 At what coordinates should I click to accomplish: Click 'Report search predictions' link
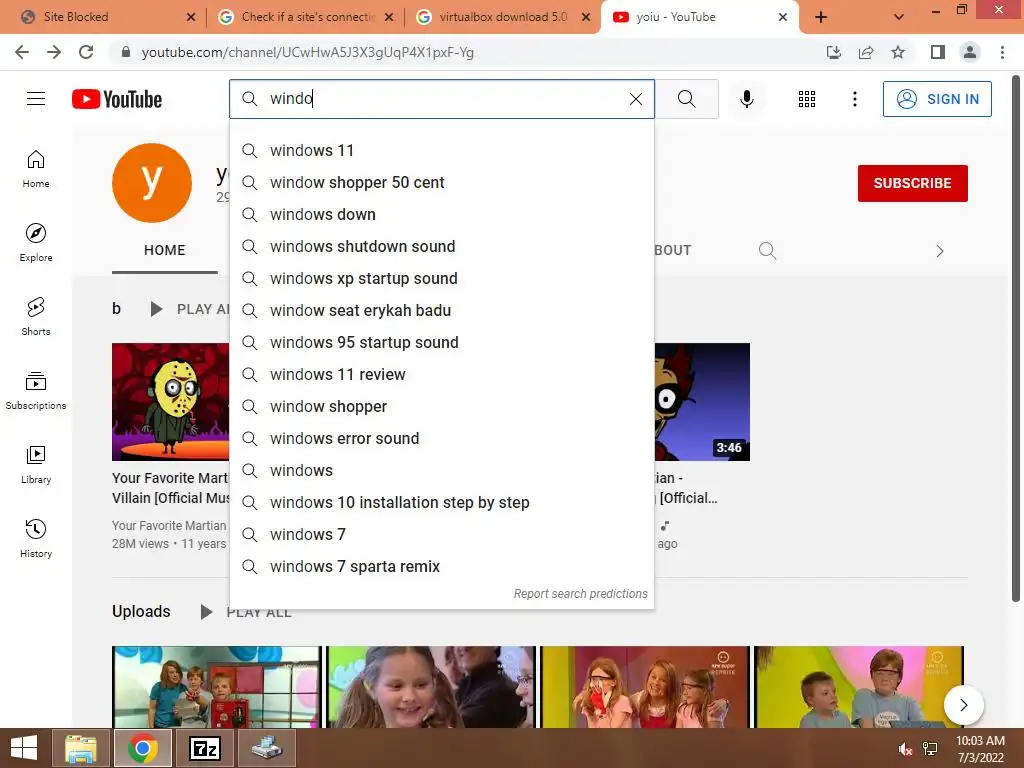[x=580, y=594]
